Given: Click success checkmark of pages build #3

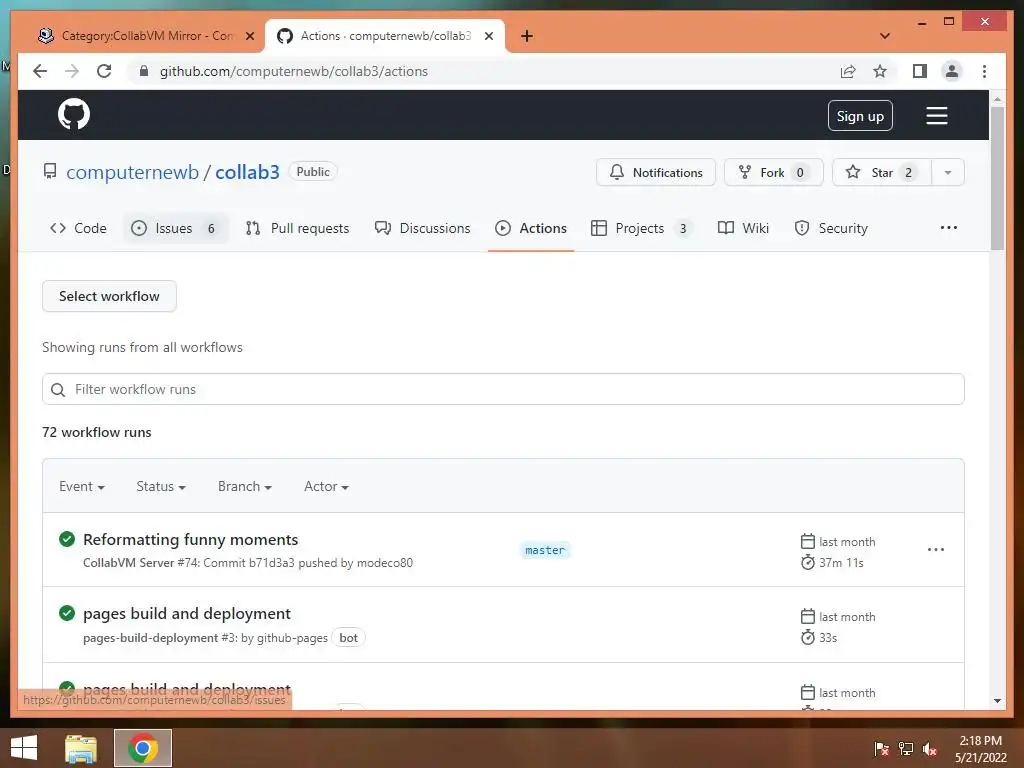Looking at the screenshot, I should click(67, 613).
